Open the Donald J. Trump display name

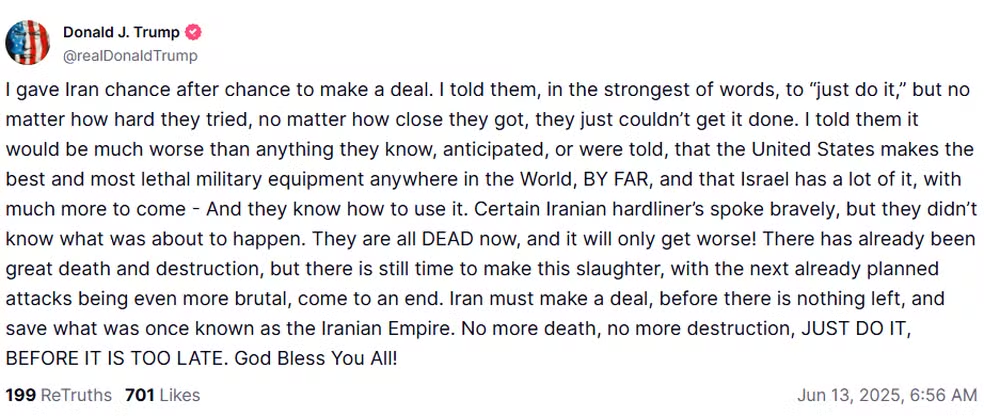tap(122, 32)
